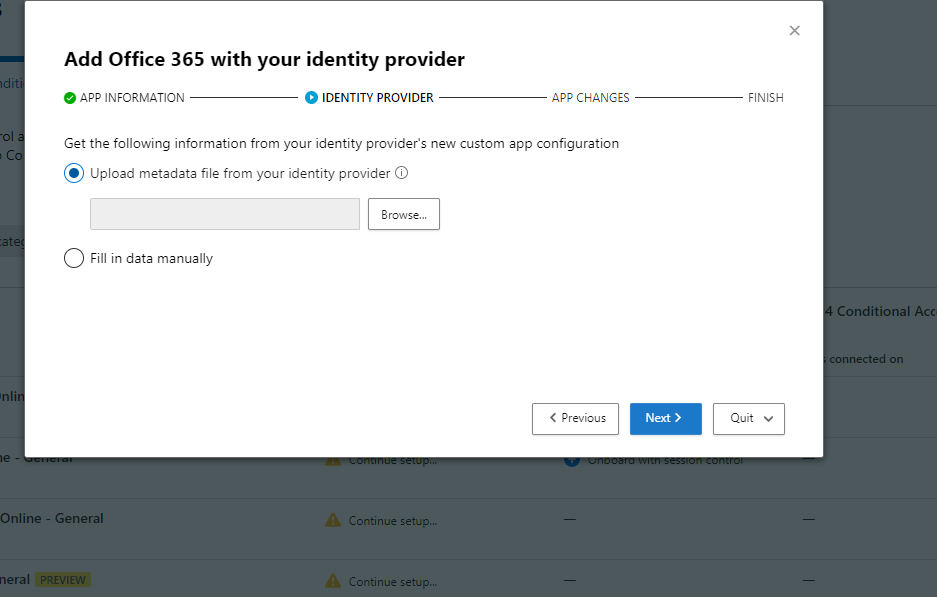Open the Quit dropdown
937x597 pixels.
tap(749, 418)
